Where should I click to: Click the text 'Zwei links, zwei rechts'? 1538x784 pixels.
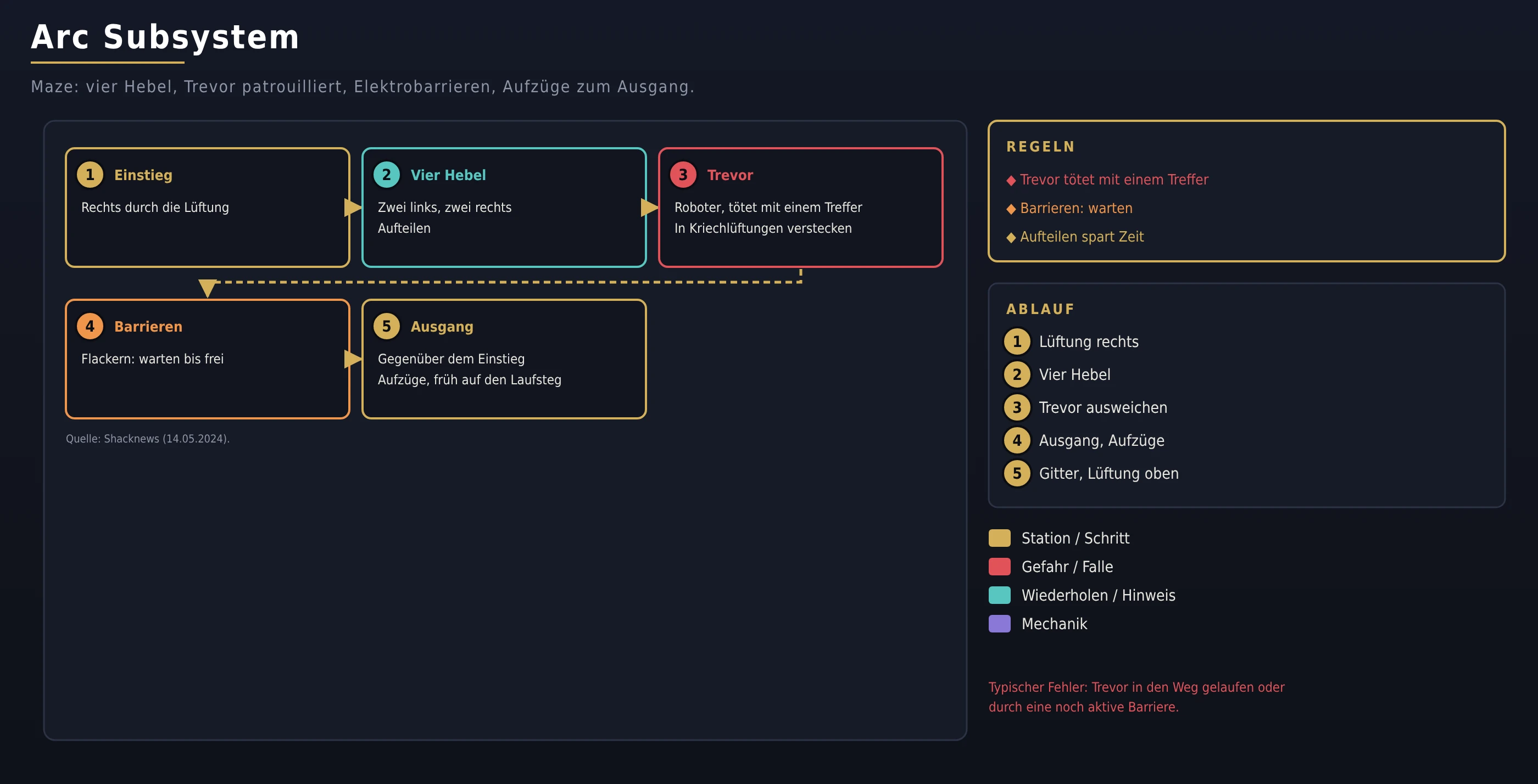point(445,207)
